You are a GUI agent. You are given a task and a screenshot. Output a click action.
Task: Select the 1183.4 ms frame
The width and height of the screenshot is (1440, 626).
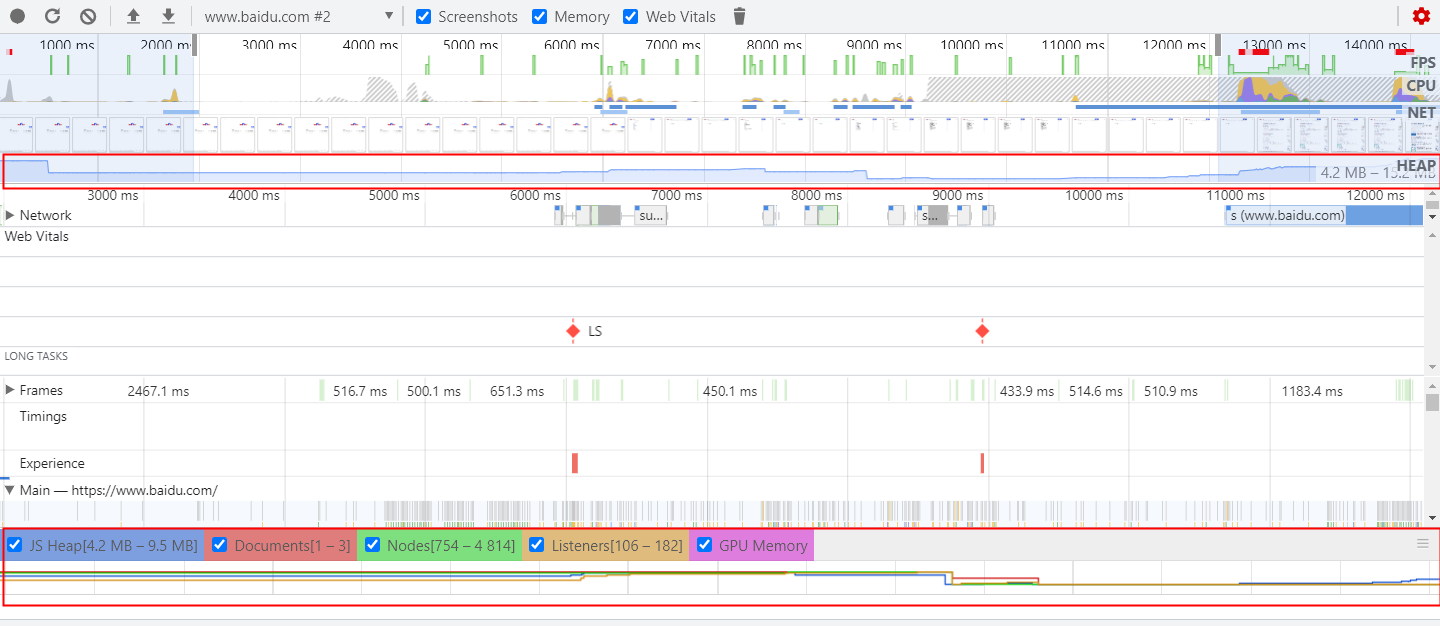1312,391
